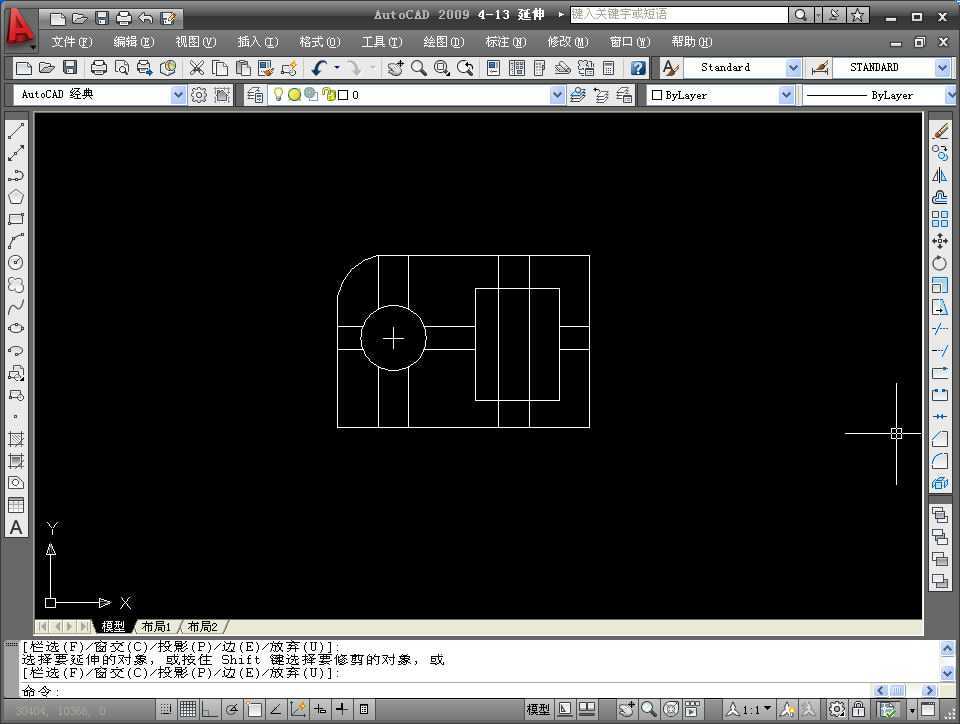This screenshot has width=960, height=724.
Task: Click the ByLayer color swatch box
Action: (657, 95)
